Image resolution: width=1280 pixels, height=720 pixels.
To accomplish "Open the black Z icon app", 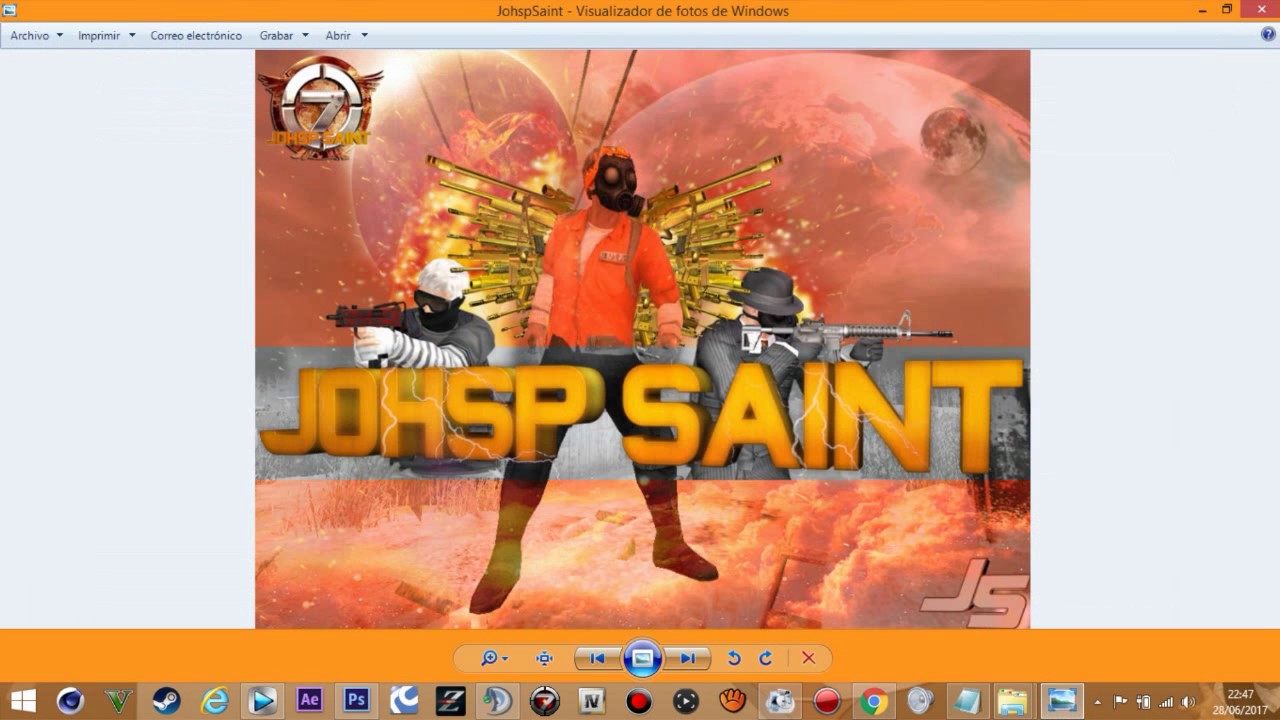I will point(451,701).
